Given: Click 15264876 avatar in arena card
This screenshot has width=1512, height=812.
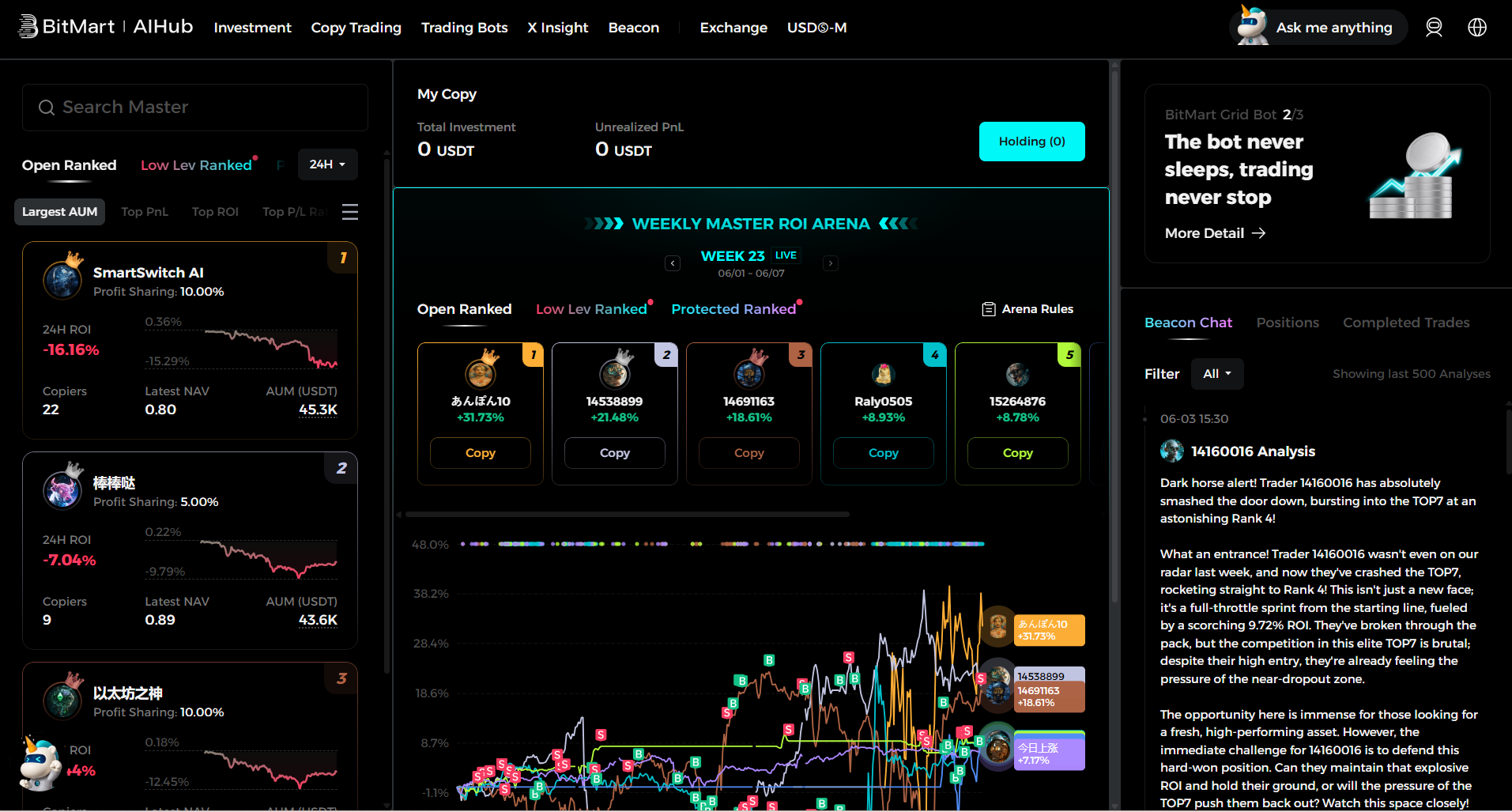Looking at the screenshot, I should [x=1017, y=374].
